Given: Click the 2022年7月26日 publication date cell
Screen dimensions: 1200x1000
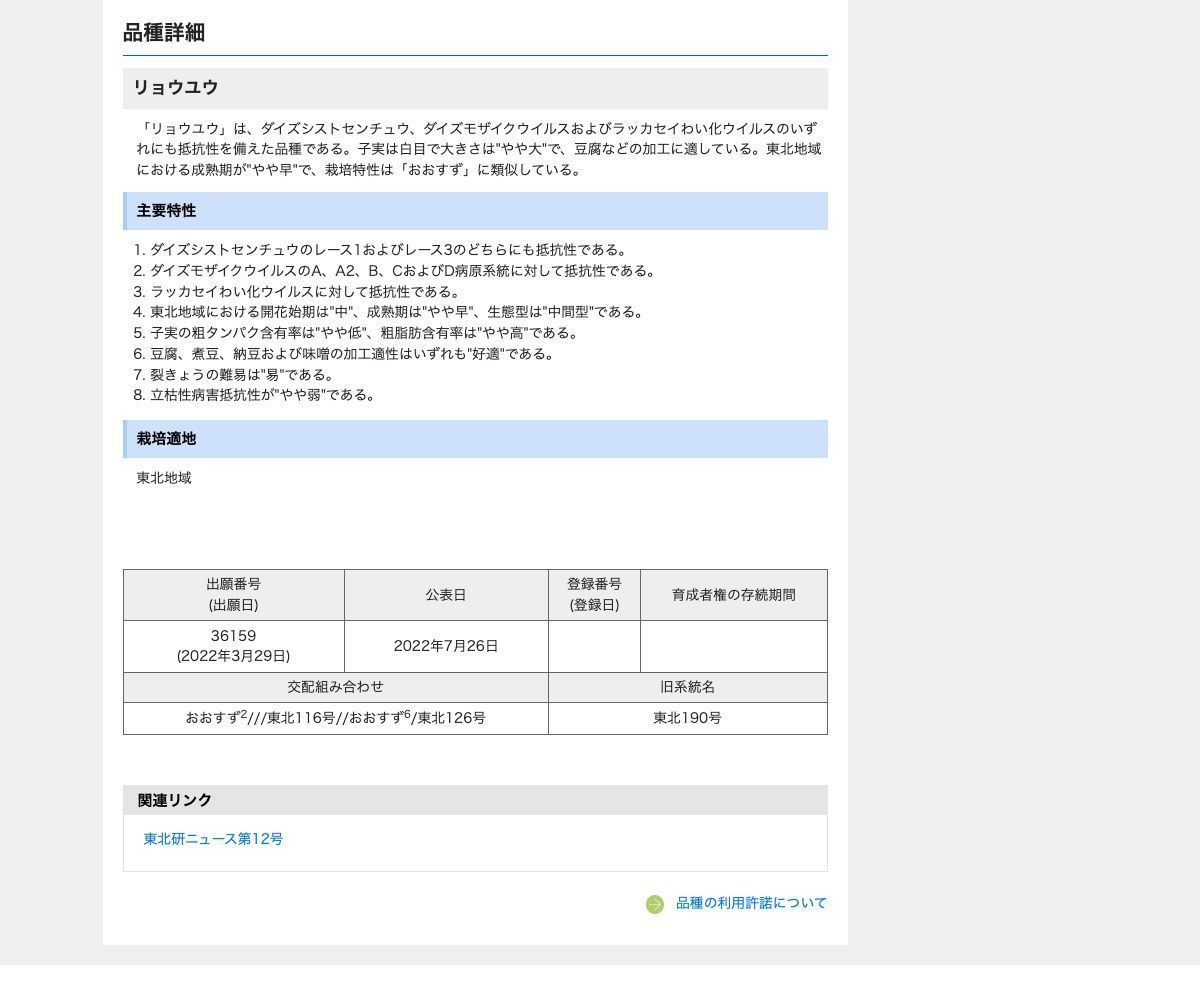Looking at the screenshot, I should (446, 646).
